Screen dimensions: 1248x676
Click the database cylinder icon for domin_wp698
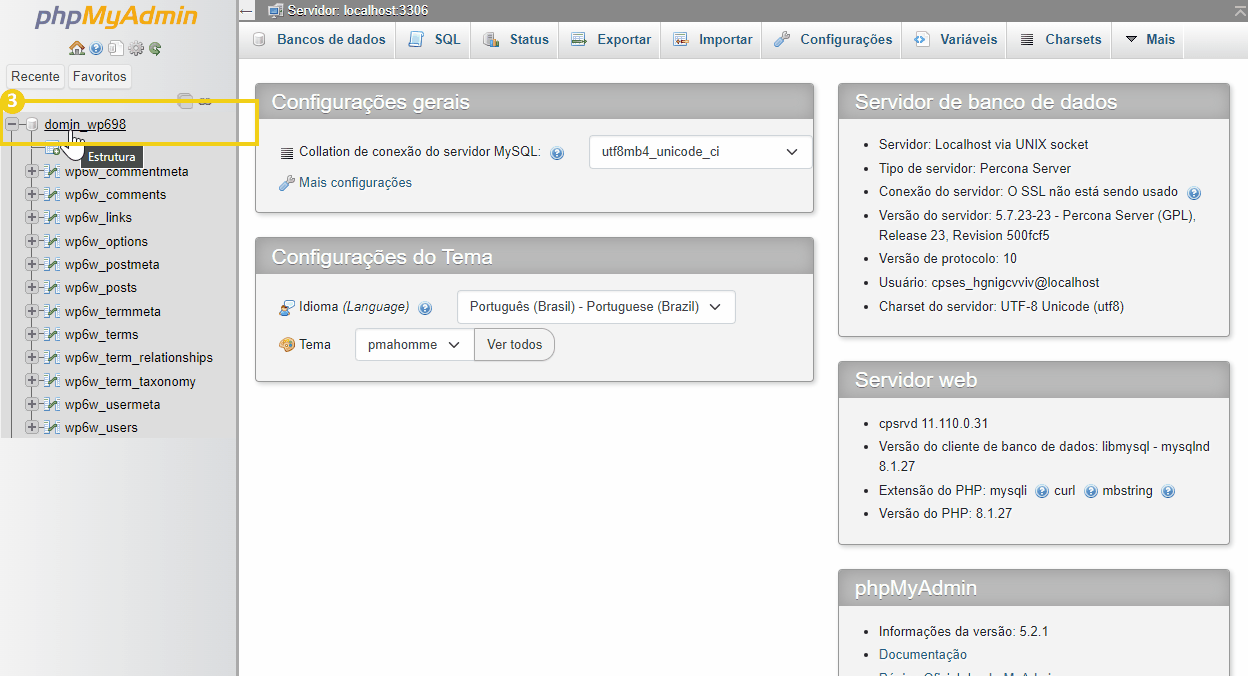tap(32, 124)
